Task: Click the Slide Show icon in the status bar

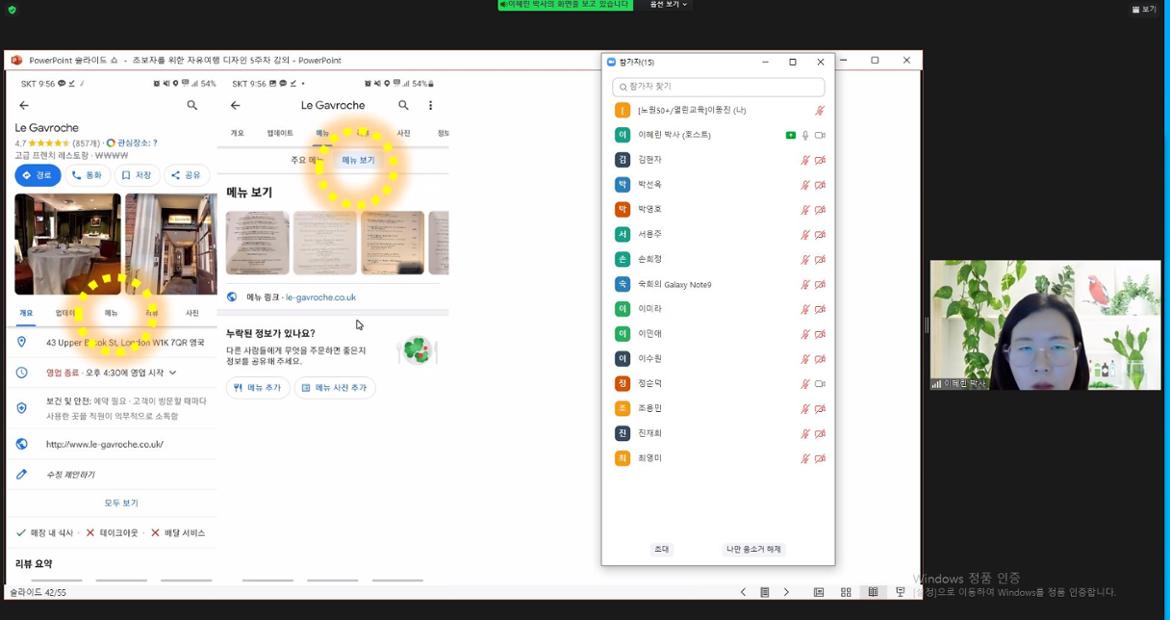Action: [x=901, y=592]
